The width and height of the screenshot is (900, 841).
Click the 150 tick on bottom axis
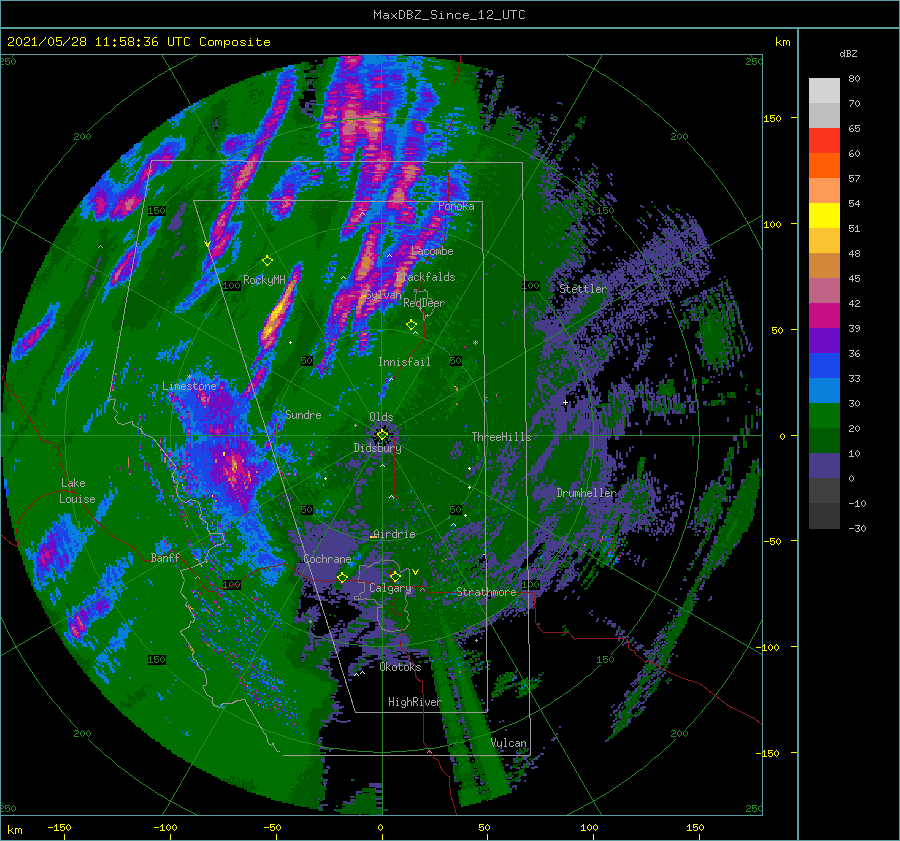695,827
